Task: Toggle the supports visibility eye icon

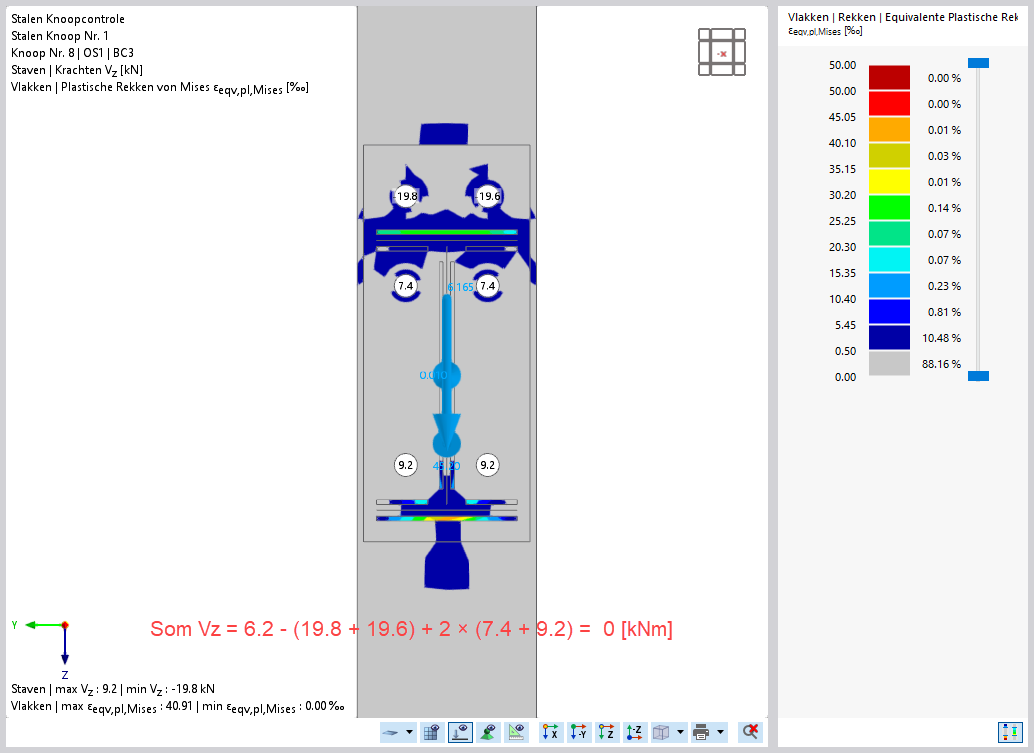Action: (x=488, y=732)
